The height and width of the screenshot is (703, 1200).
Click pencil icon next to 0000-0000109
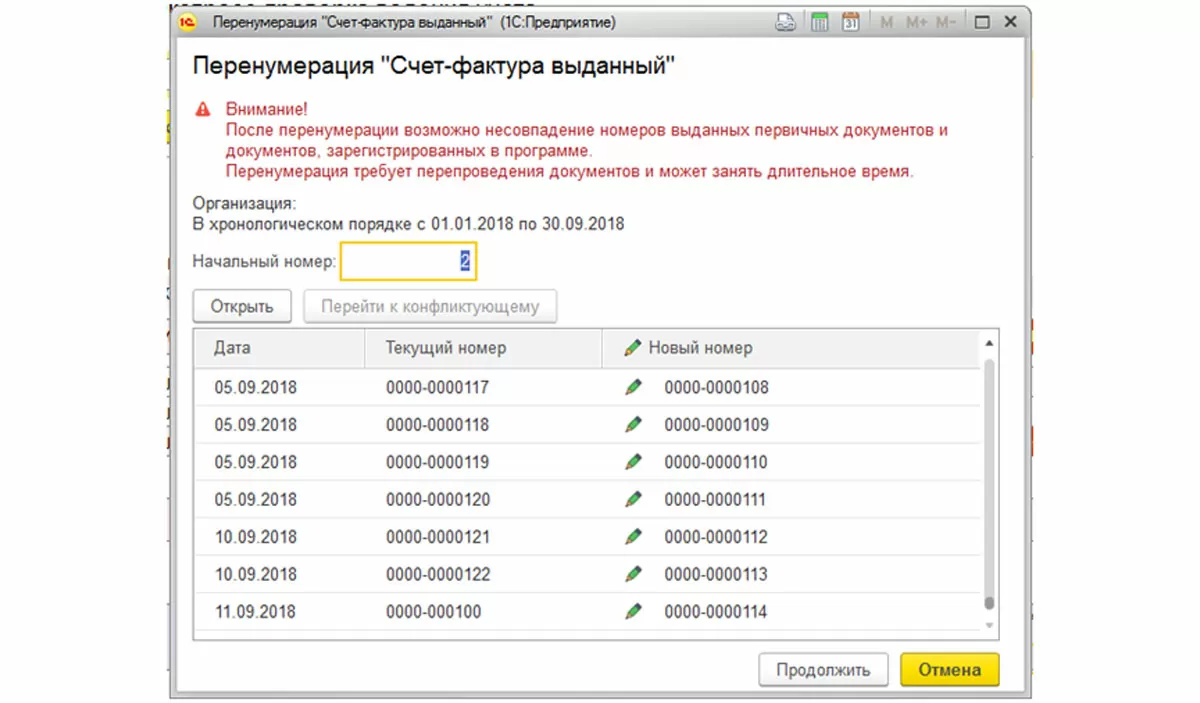tap(632, 424)
